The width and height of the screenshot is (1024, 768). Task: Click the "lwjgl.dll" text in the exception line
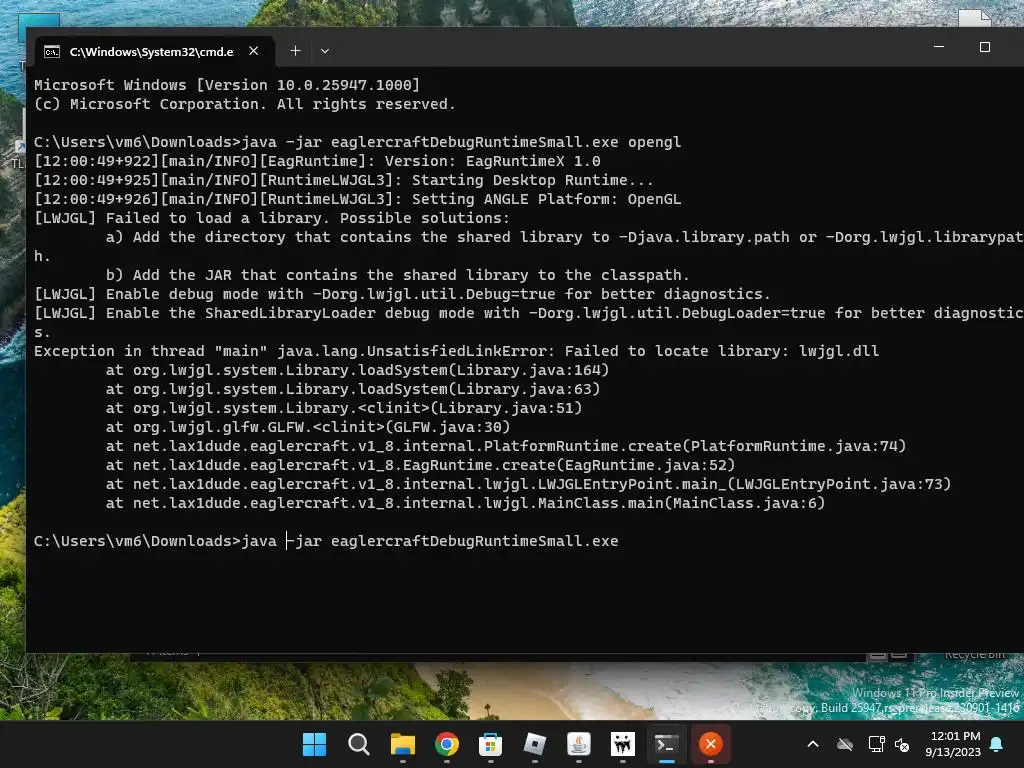[839, 351]
